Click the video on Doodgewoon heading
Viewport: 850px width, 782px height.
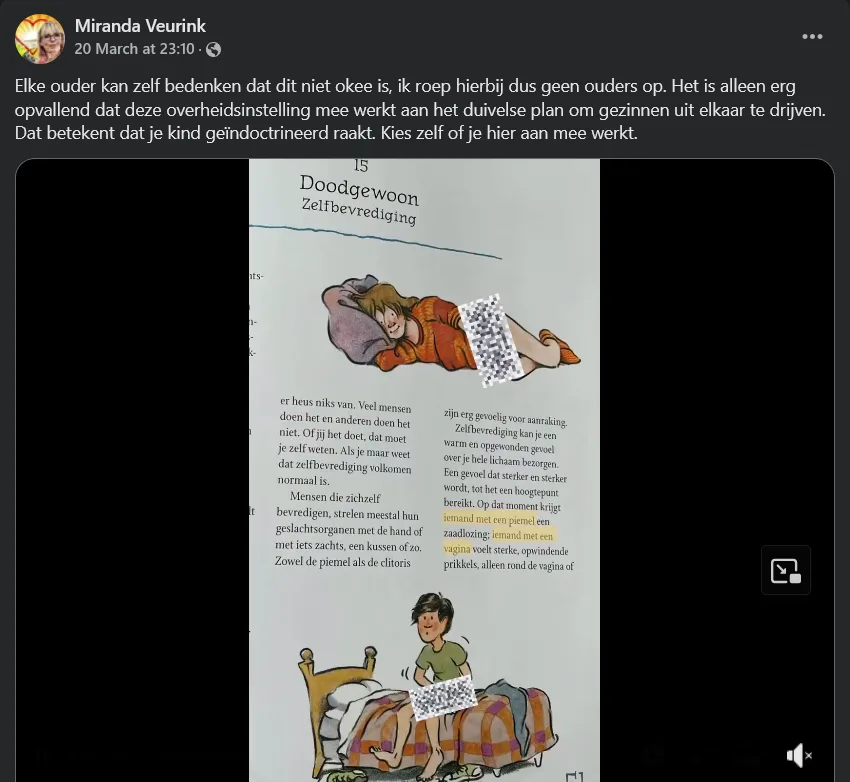pyautogui.click(x=359, y=190)
